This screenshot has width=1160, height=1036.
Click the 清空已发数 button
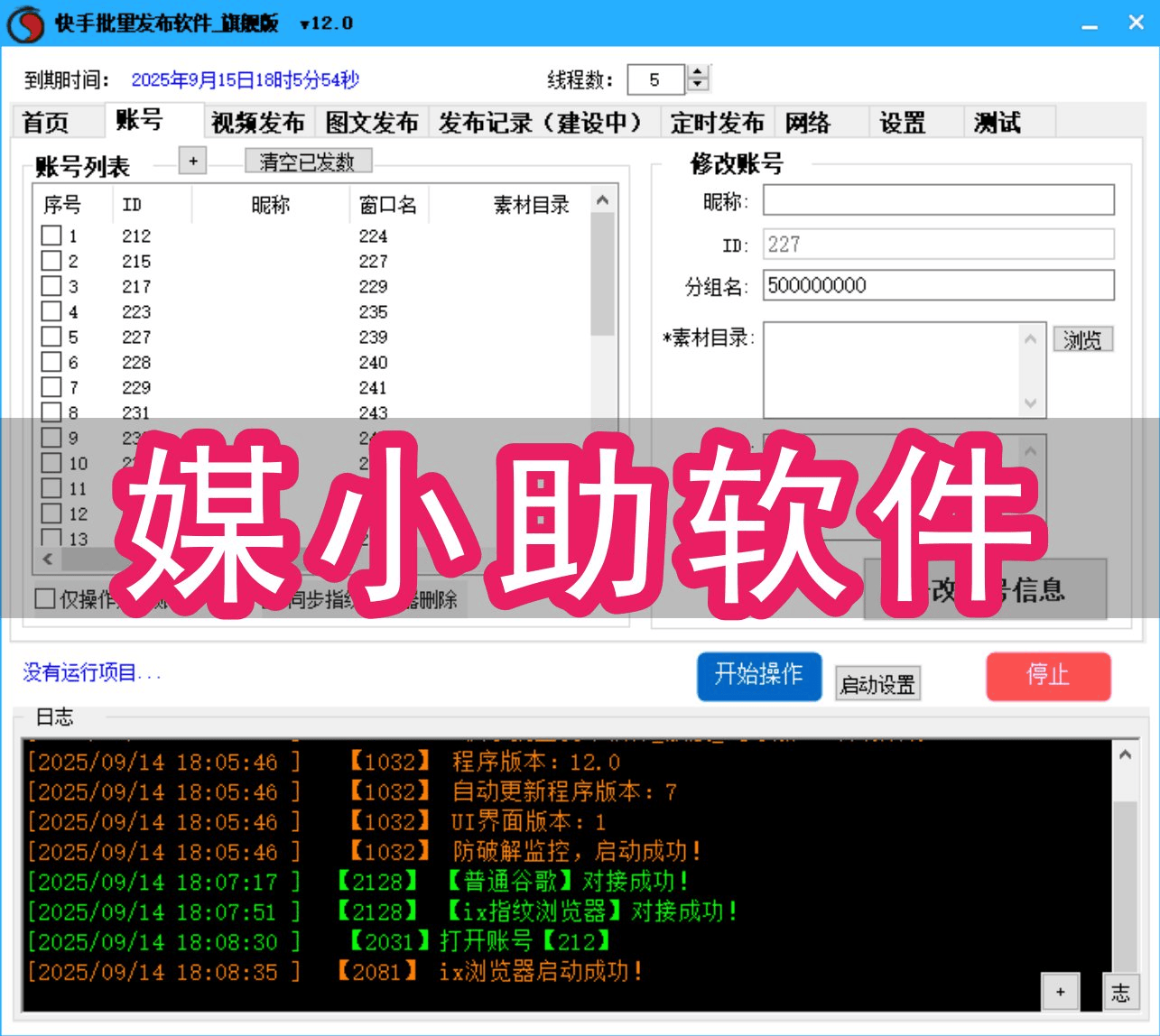point(308,162)
